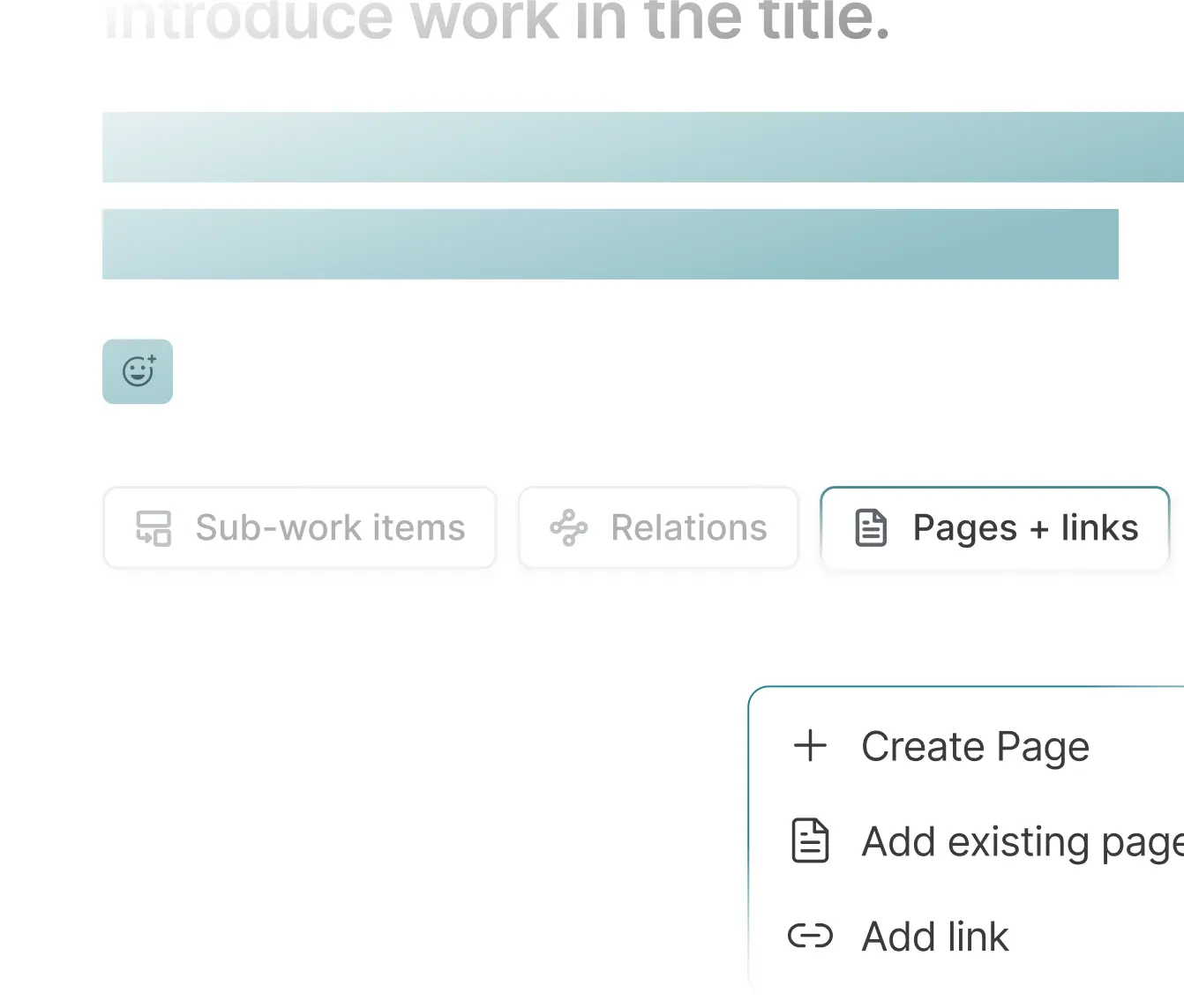Image resolution: width=1184 pixels, height=1008 pixels.
Task: Click the 'Pages + links' text label
Action: pyautogui.click(x=1025, y=528)
